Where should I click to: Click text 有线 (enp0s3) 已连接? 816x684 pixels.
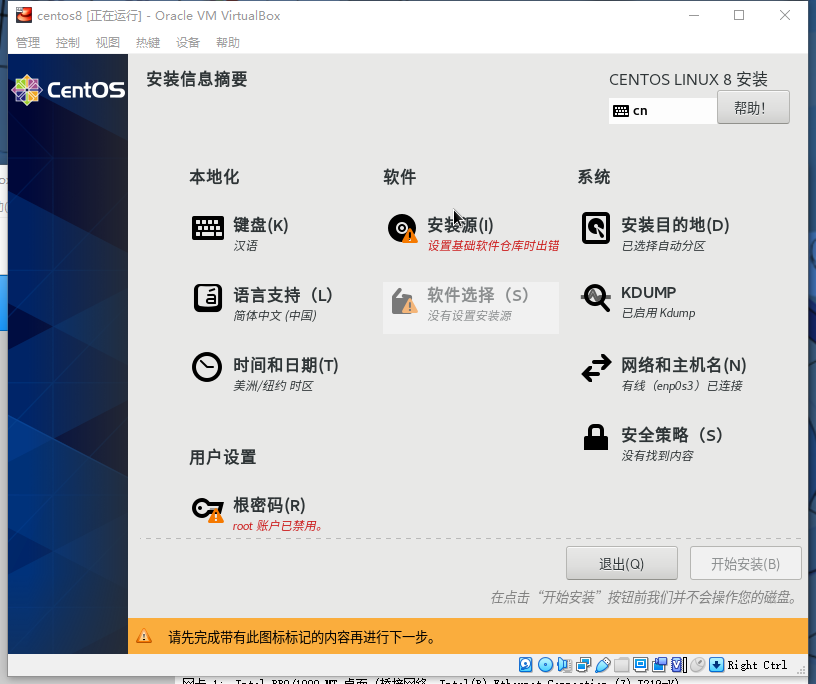point(682,386)
